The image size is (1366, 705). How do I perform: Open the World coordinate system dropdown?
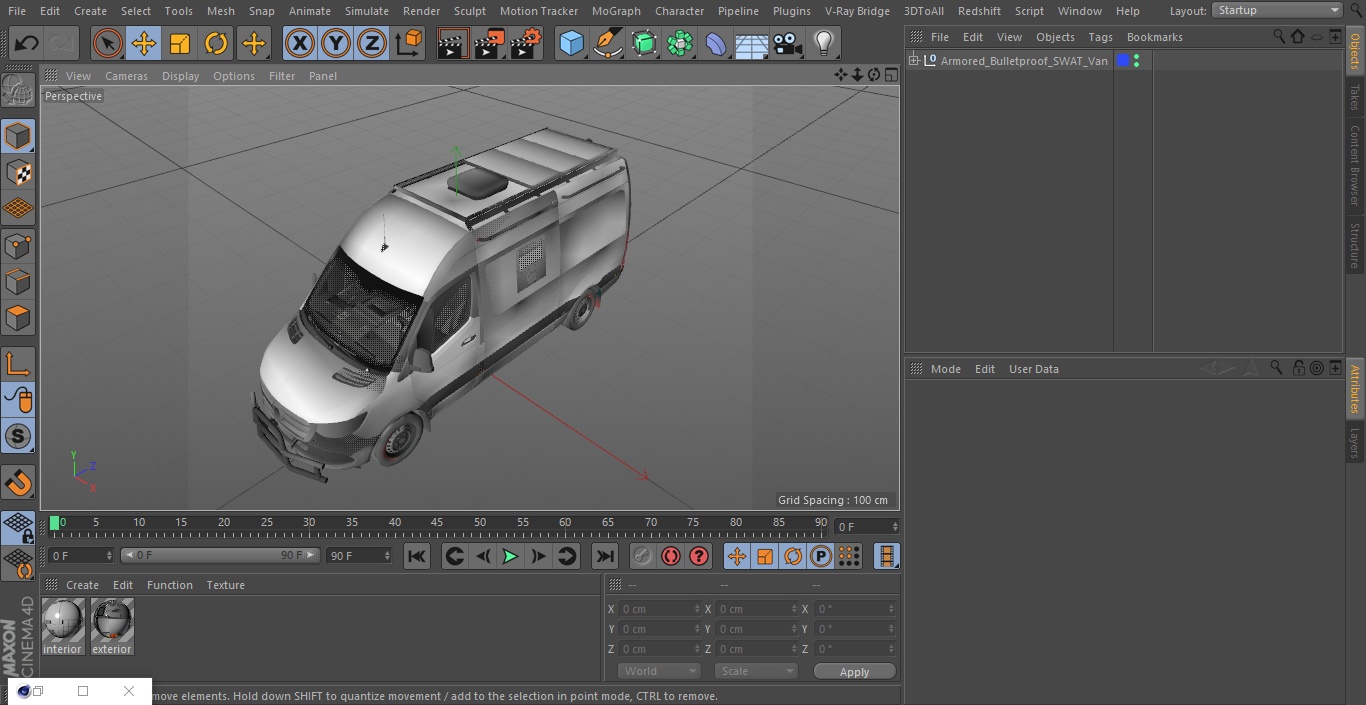pyautogui.click(x=658, y=671)
